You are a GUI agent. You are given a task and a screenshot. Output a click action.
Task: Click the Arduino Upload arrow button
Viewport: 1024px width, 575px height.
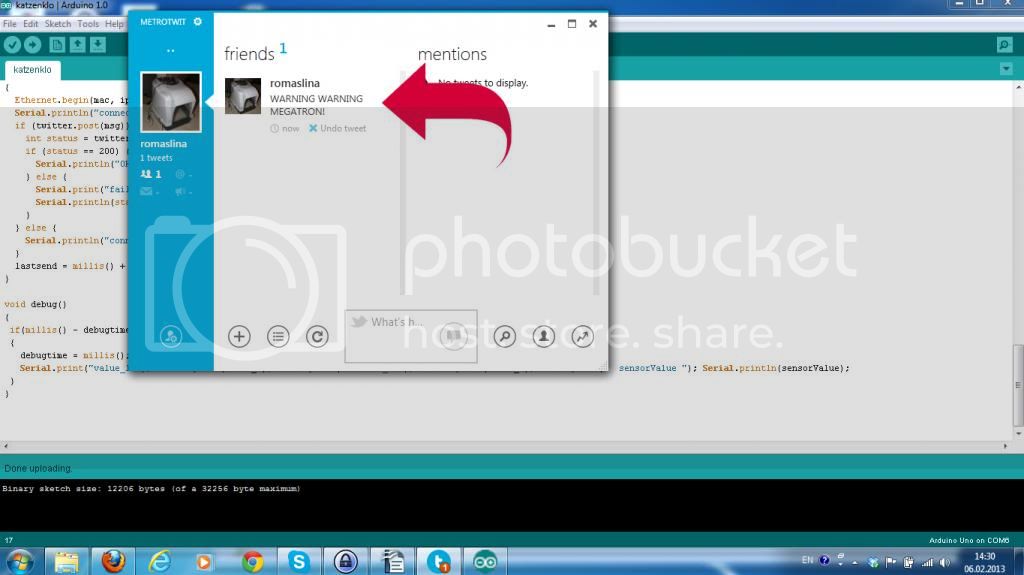pos(33,44)
